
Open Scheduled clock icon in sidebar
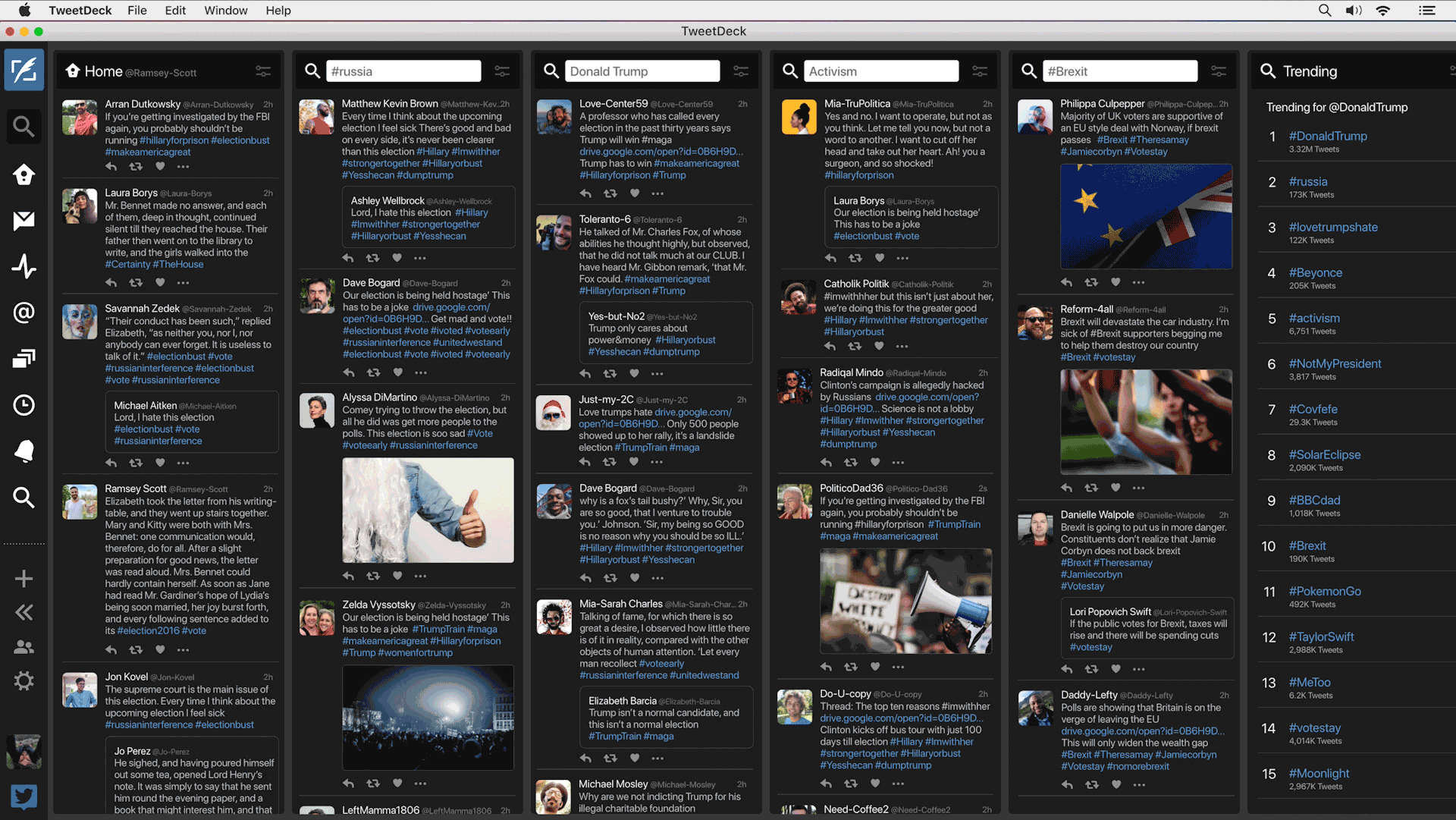[24, 405]
